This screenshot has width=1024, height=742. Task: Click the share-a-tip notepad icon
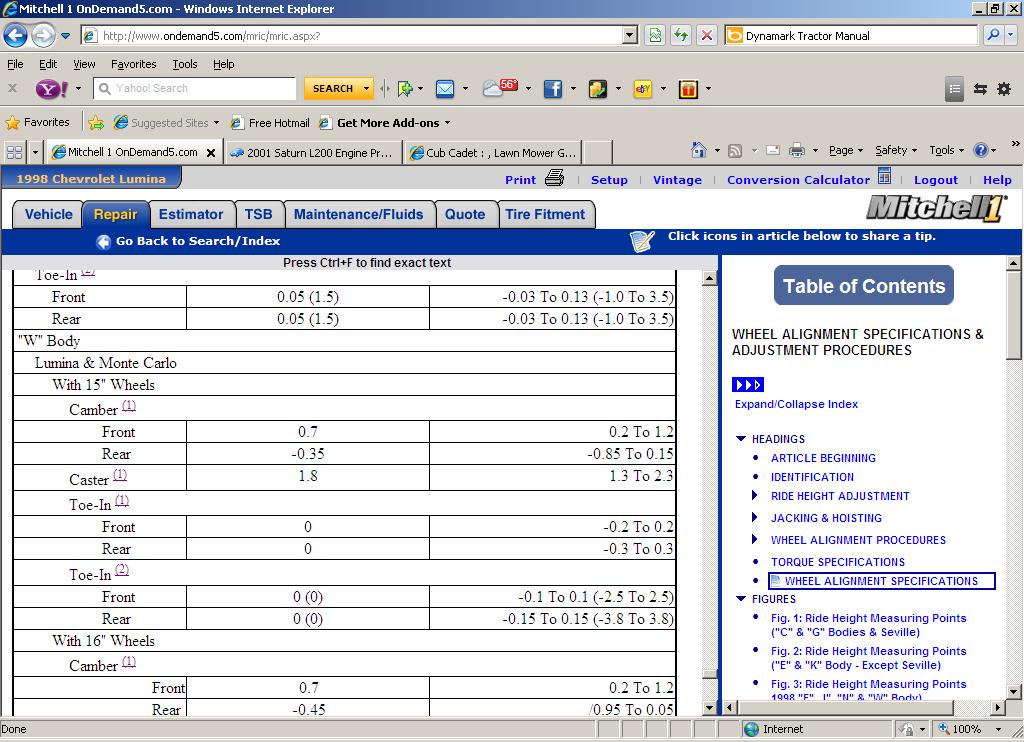coord(642,241)
